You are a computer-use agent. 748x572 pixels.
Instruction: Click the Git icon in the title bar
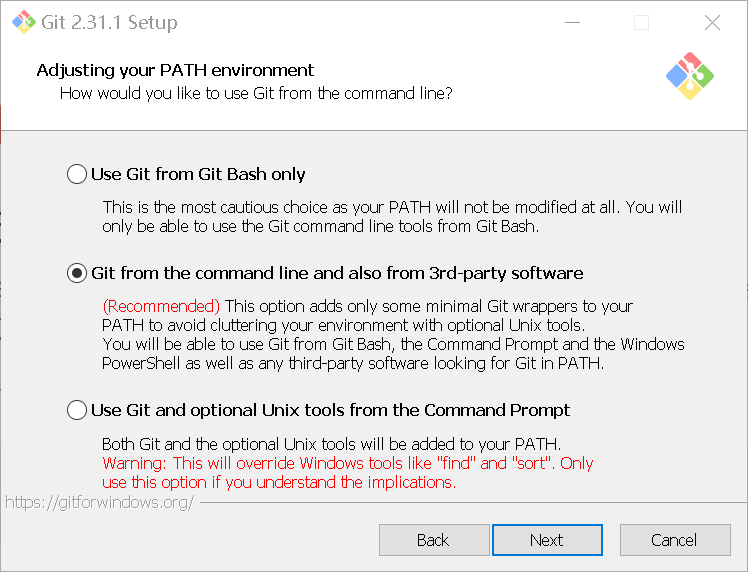pyautogui.click(x=23, y=22)
